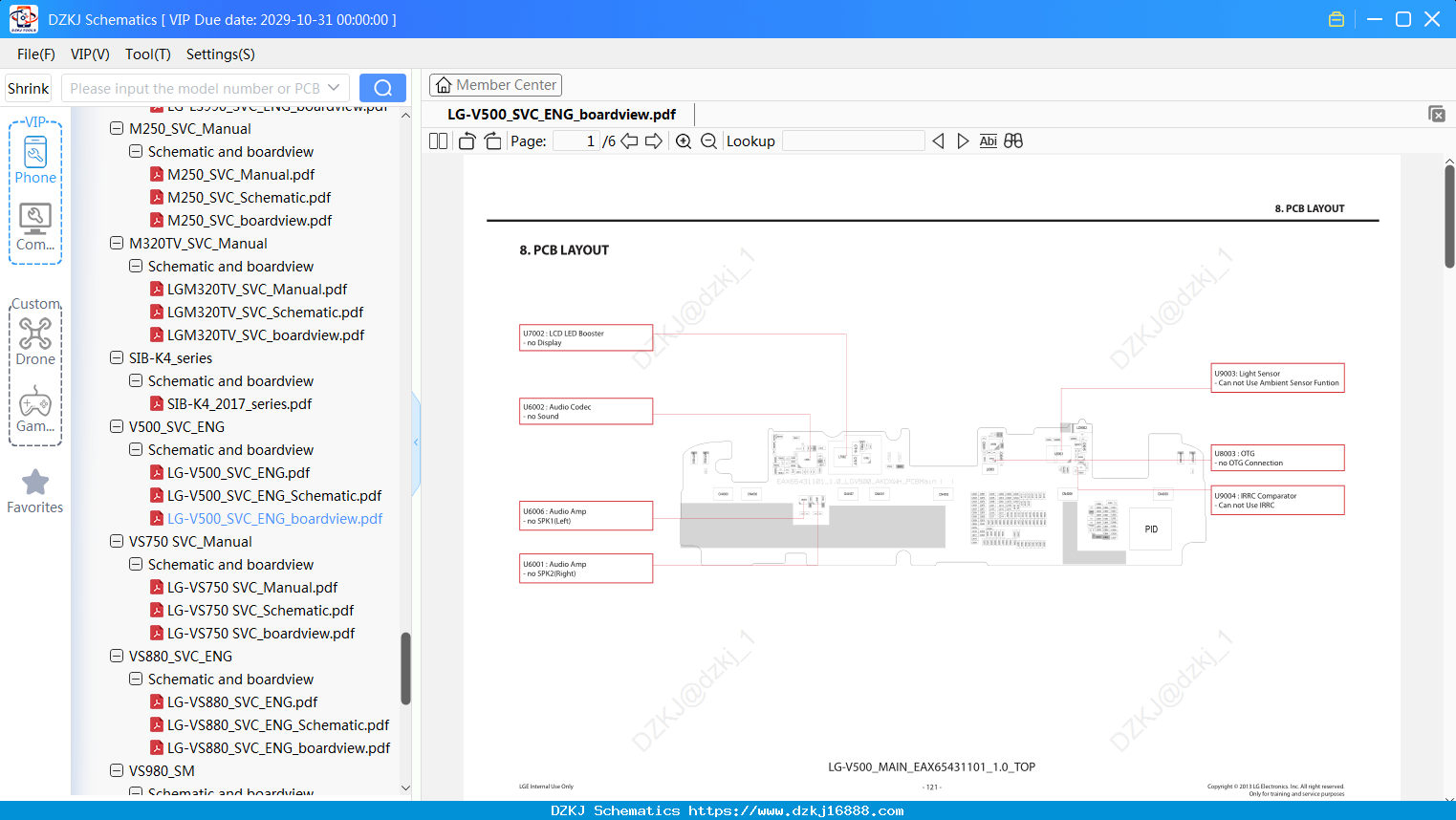The image size is (1456, 820).
Task: Find the previous lookup match
Action: coord(938,141)
